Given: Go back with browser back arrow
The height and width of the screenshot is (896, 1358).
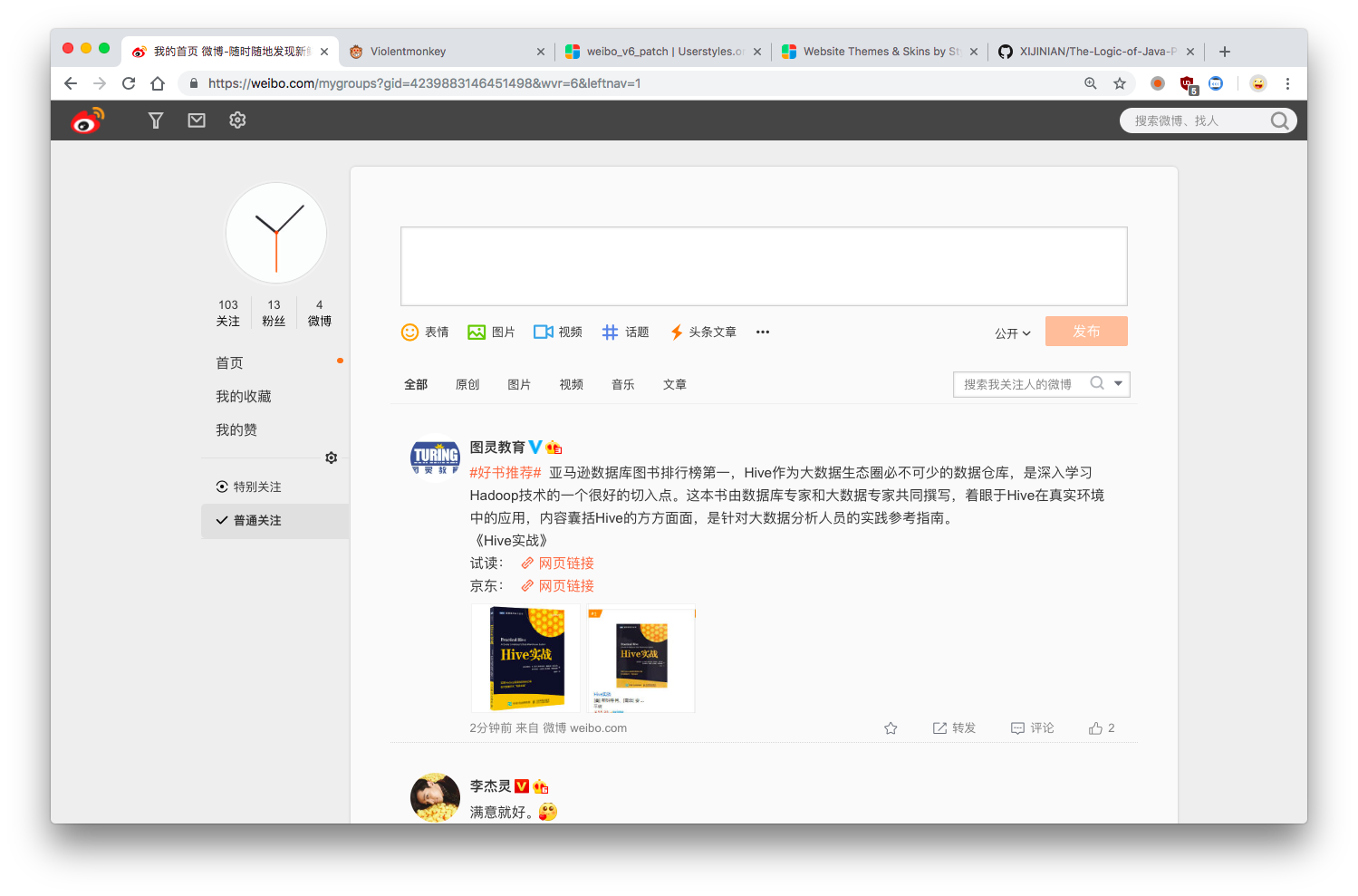Looking at the screenshot, I should click(x=71, y=83).
